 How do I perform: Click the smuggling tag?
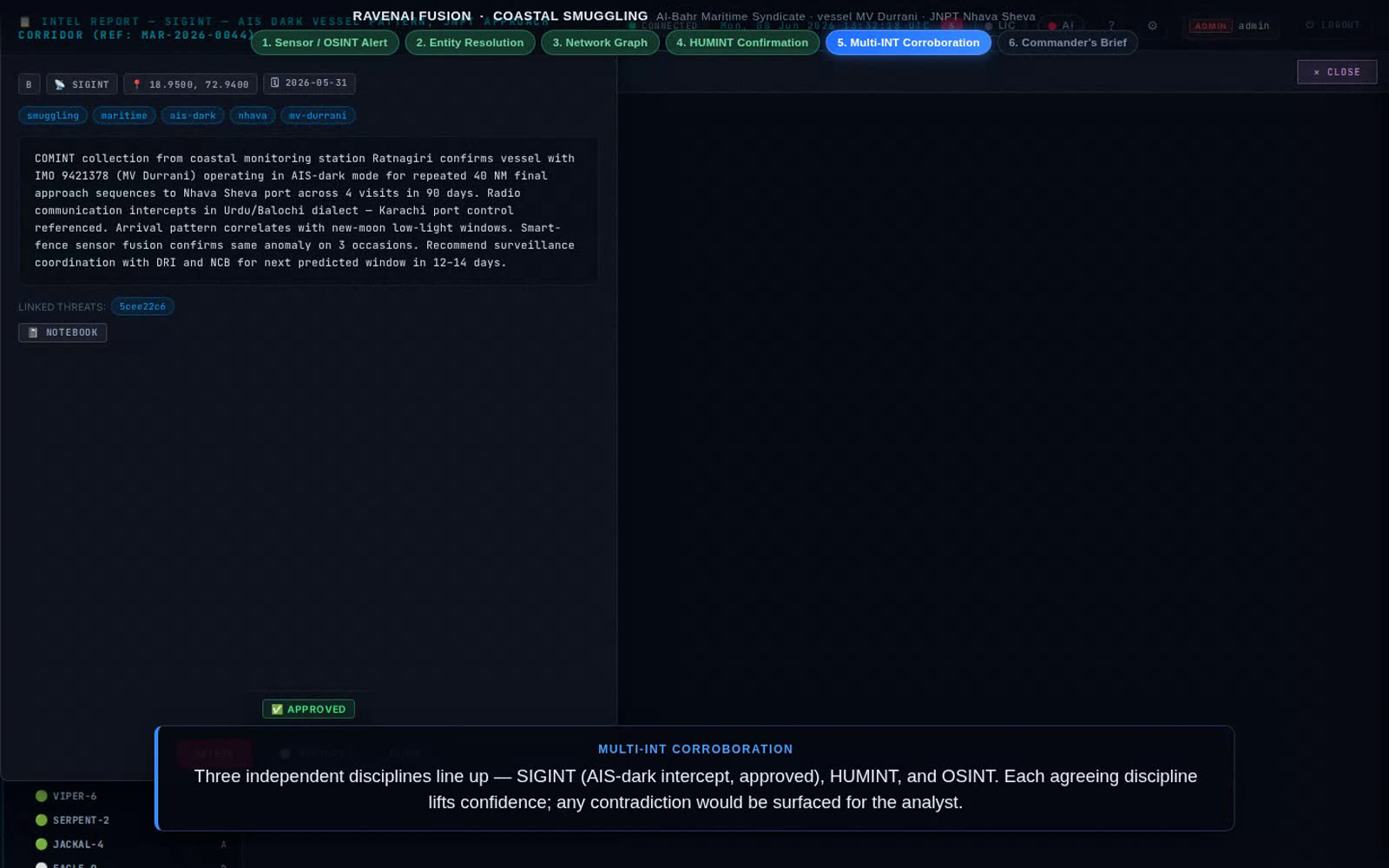(x=53, y=115)
